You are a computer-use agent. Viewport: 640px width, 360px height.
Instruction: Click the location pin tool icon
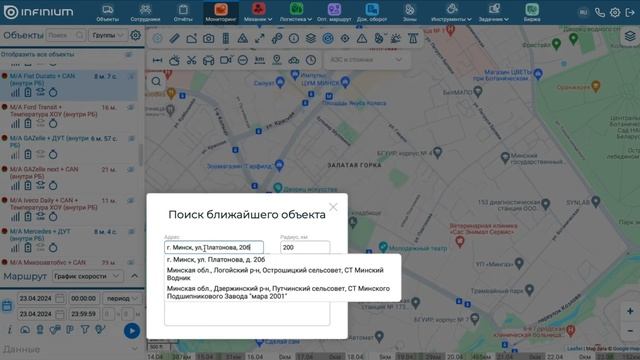(277, 60)
